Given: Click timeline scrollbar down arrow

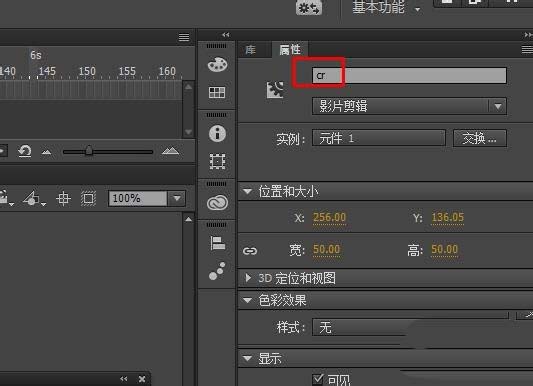Looking at the screenshot, I should 188,132.
